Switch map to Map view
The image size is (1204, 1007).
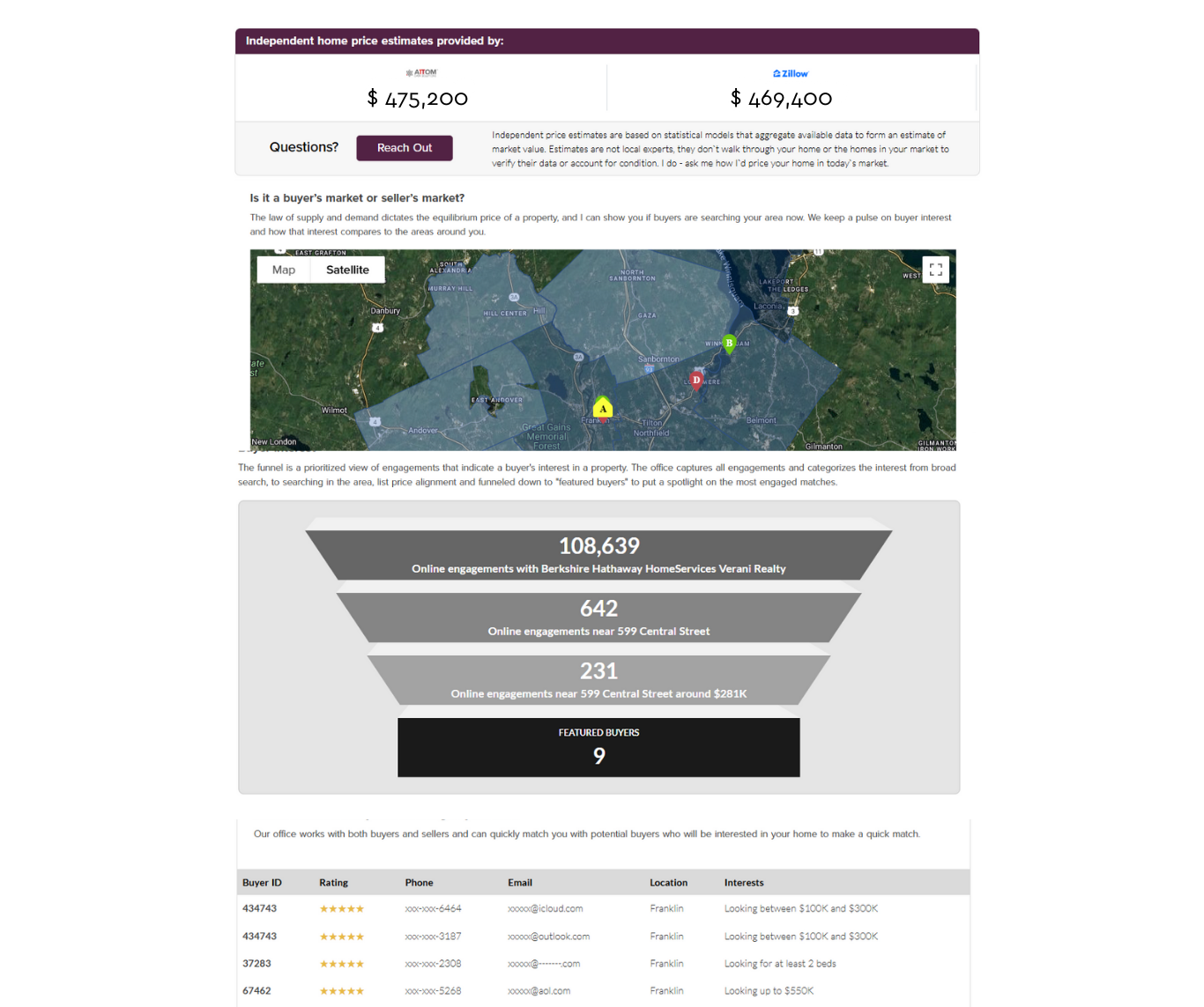(284, 270)
